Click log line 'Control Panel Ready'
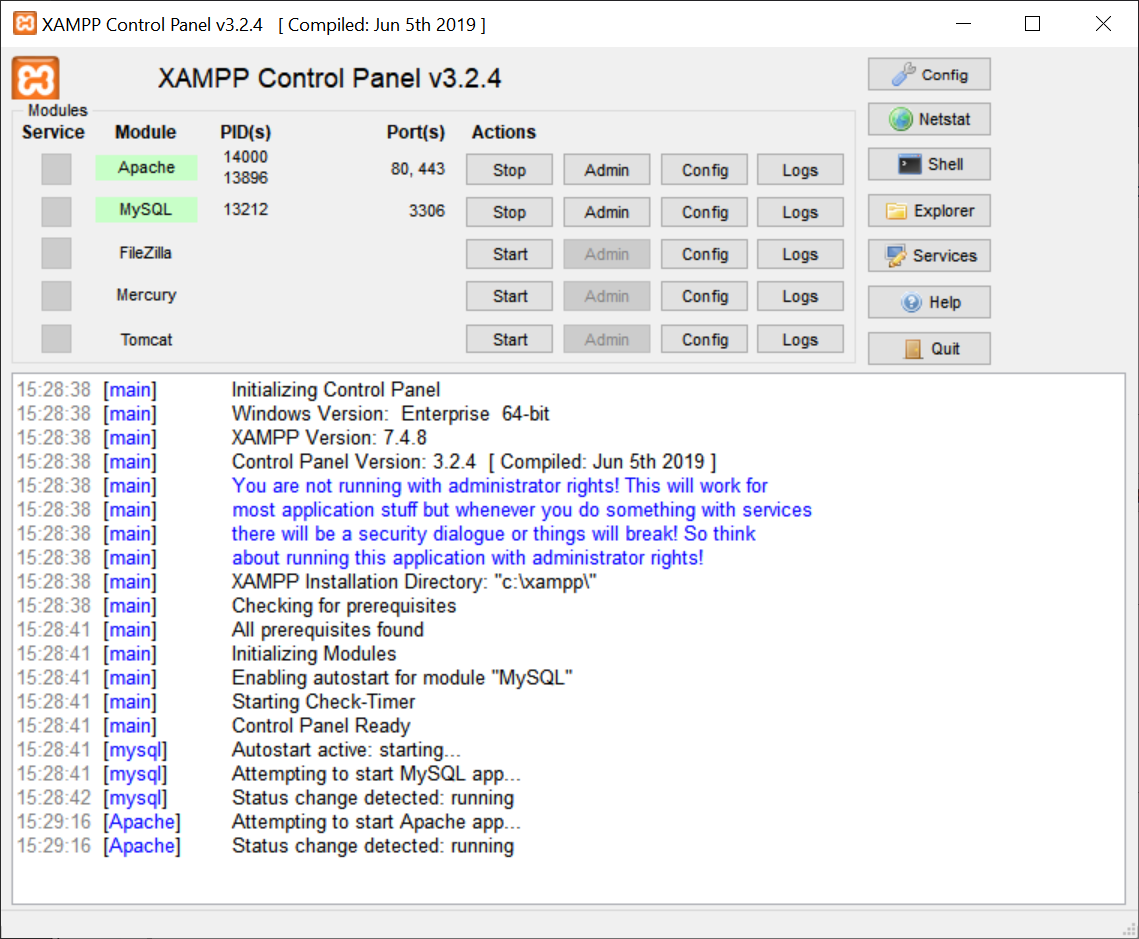The width and height of the screenshot is (1139, 939). pyautogui.click(x=321, y=725)
